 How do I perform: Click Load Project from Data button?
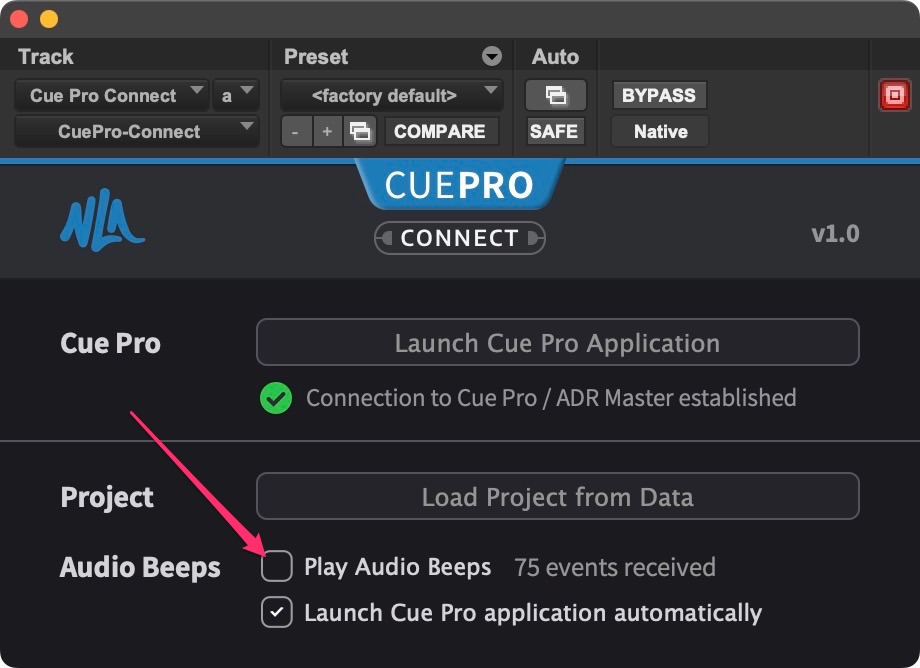[557, 496]
